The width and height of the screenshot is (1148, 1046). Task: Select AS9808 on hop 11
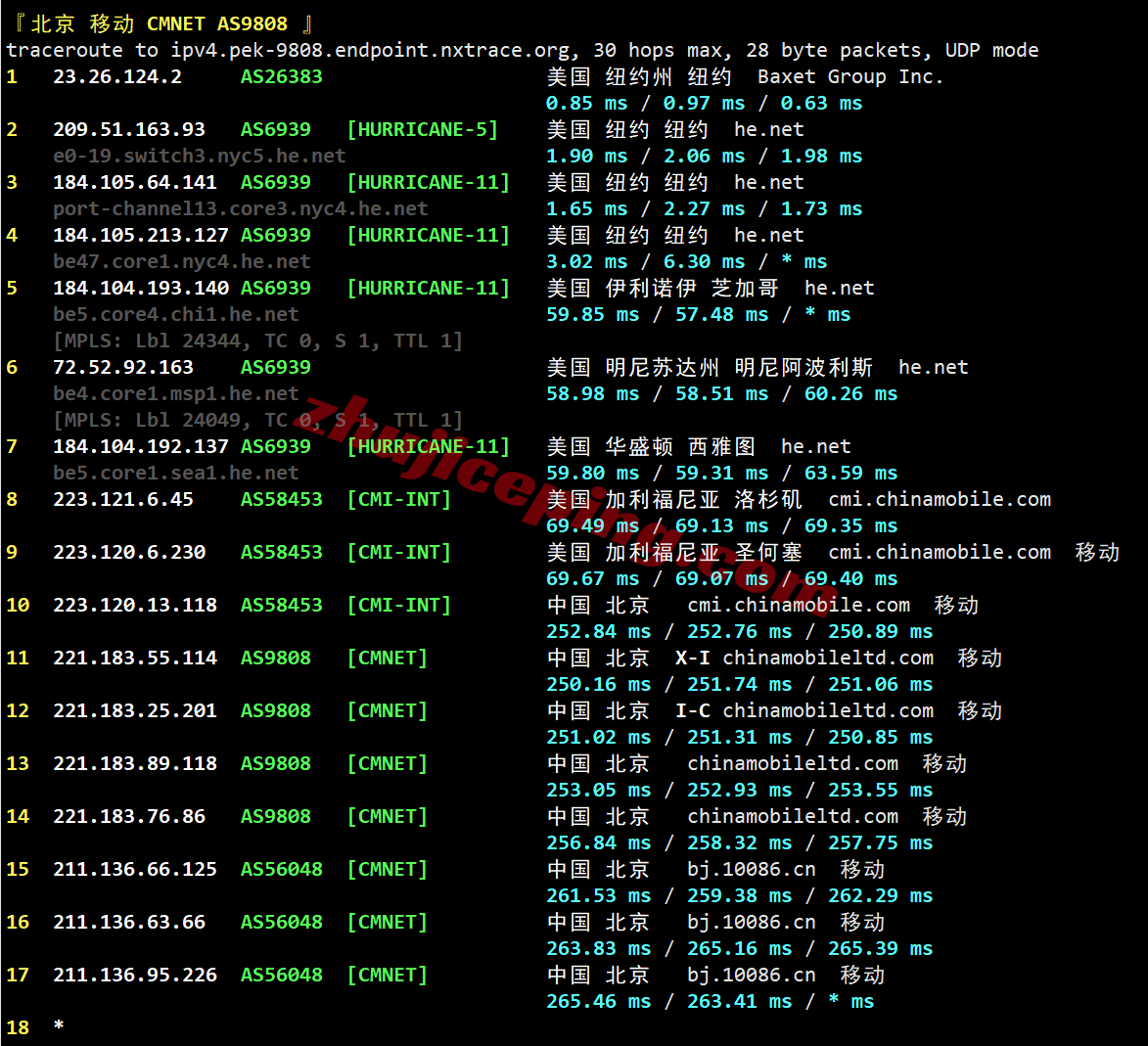pyautogui.click(x=275, y=658)
